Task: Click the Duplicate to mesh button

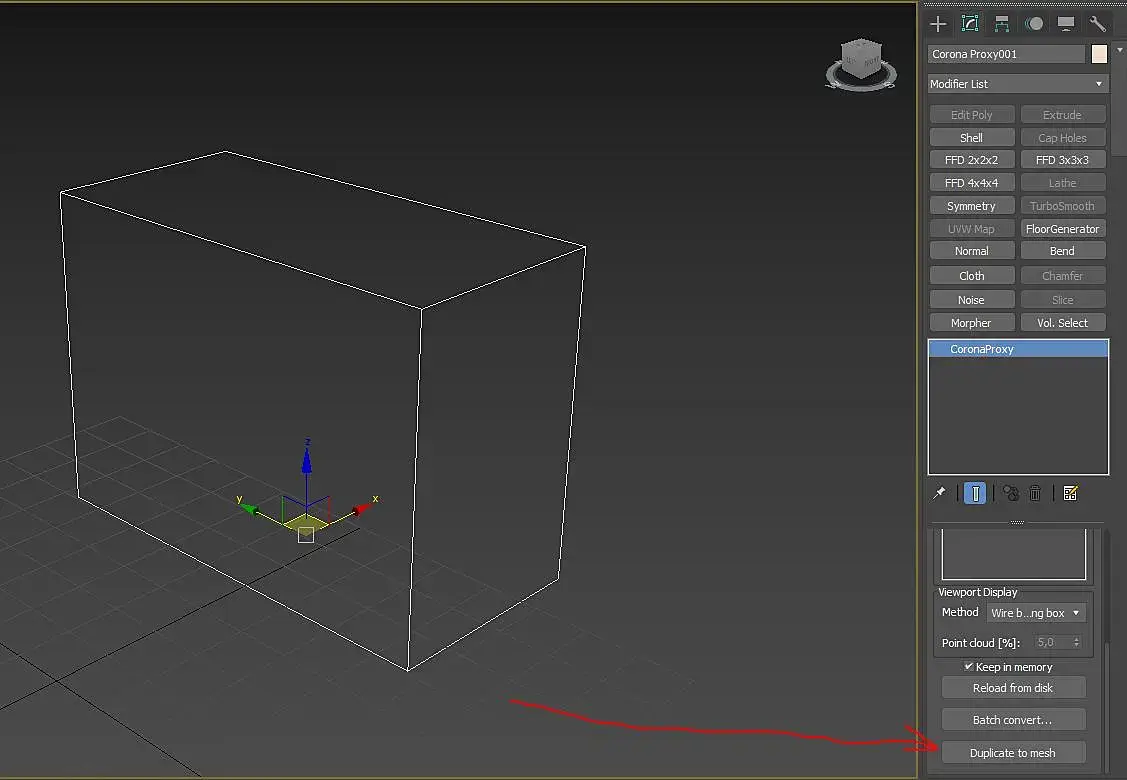Action: 1013,753
